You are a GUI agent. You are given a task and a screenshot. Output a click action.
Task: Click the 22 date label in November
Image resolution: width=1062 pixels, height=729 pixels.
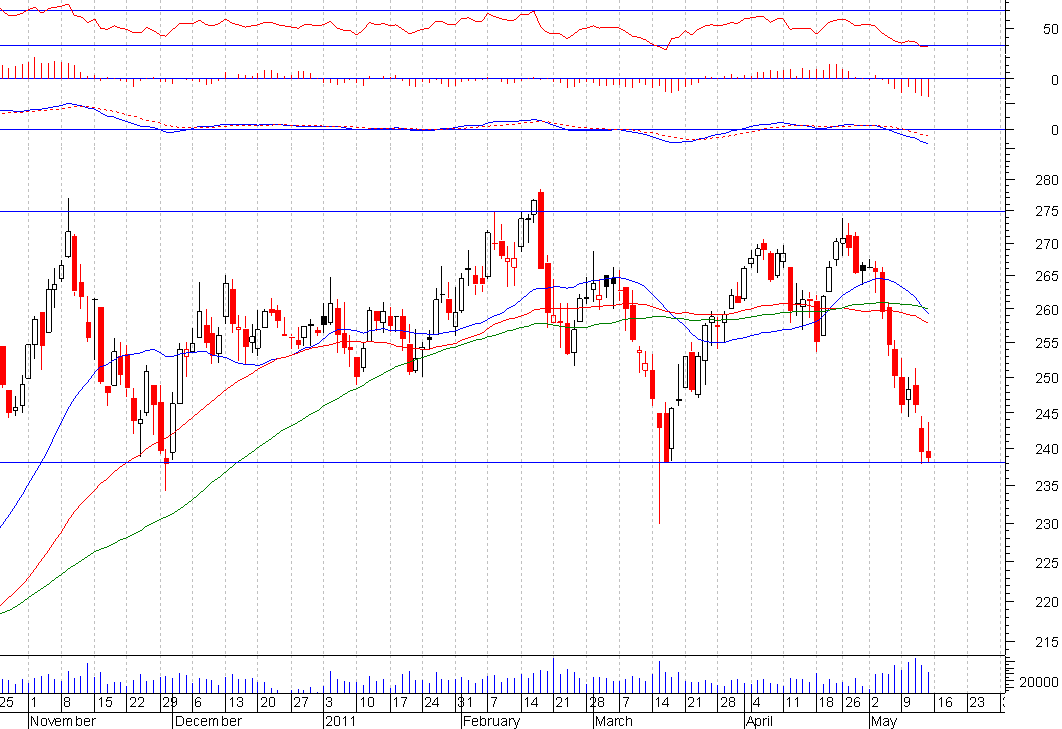(x=137, y=703)
